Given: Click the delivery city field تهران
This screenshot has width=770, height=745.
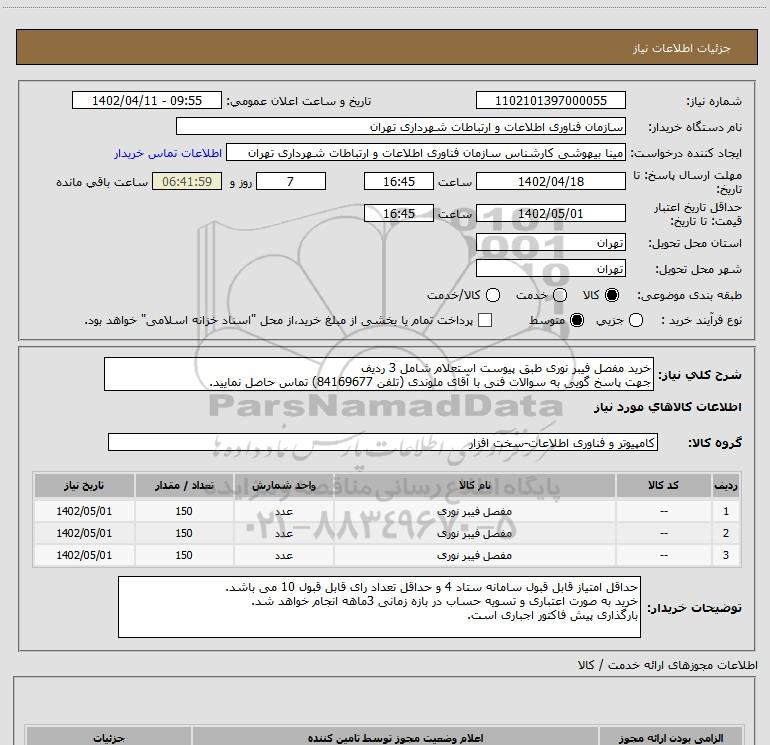Looking at the screenshot, I should click(550, 268).
